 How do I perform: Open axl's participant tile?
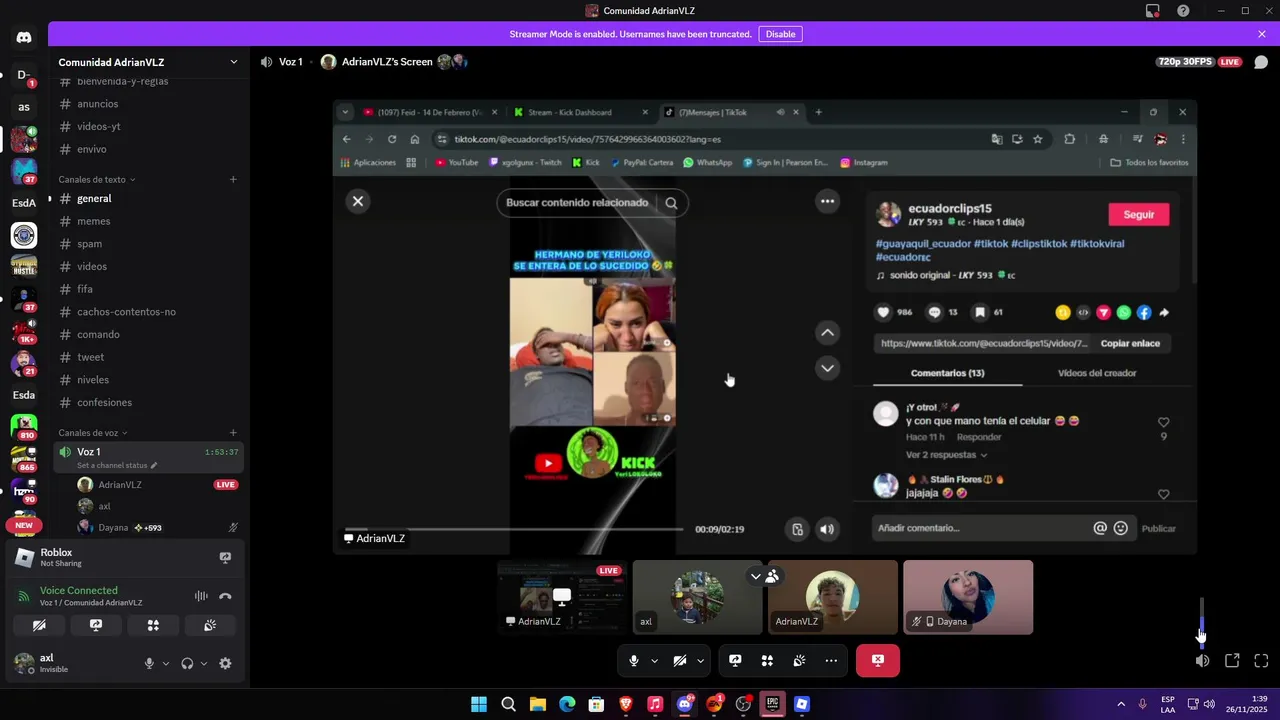[697, 597]
